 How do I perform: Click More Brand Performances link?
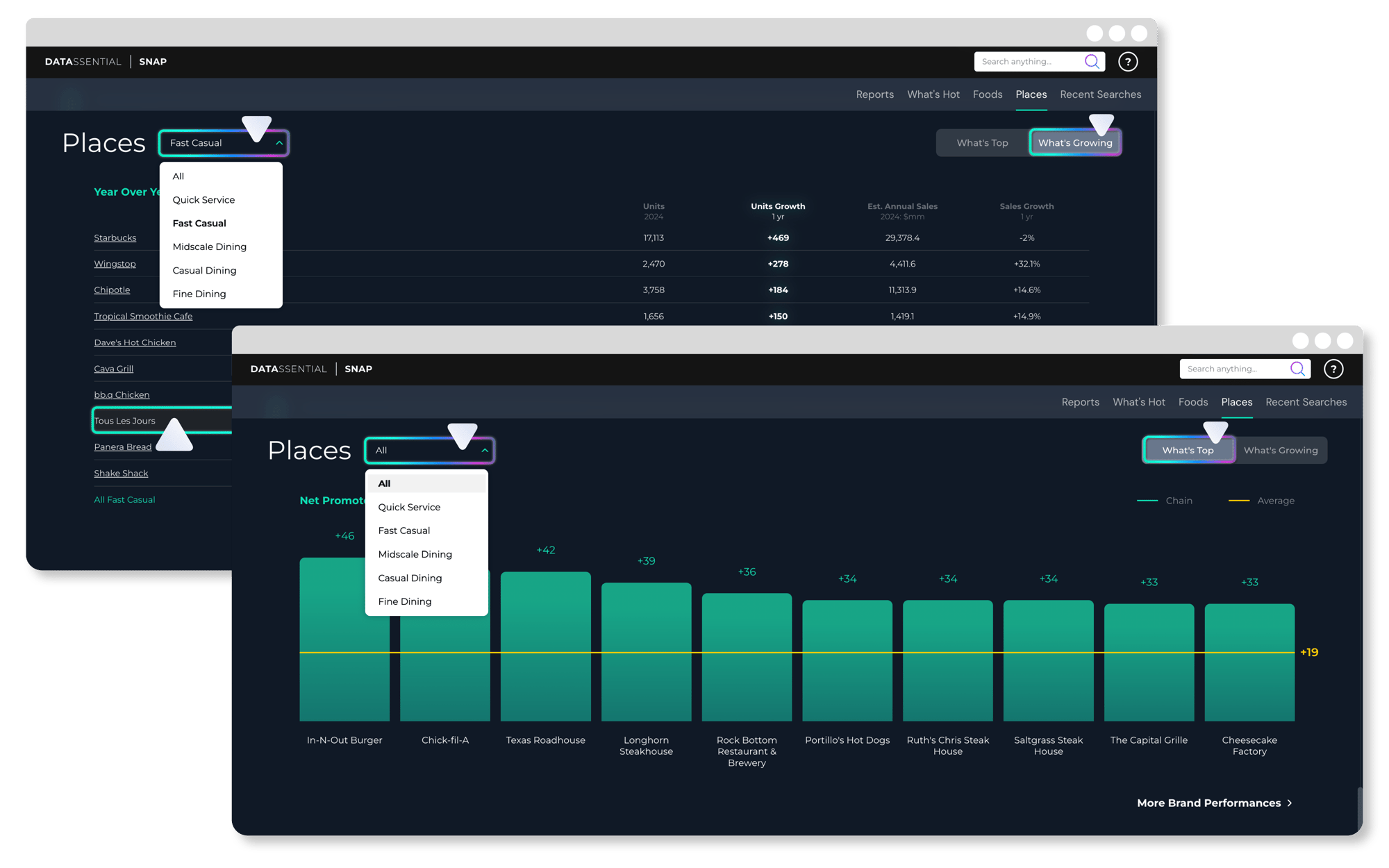coord(1208,803)
